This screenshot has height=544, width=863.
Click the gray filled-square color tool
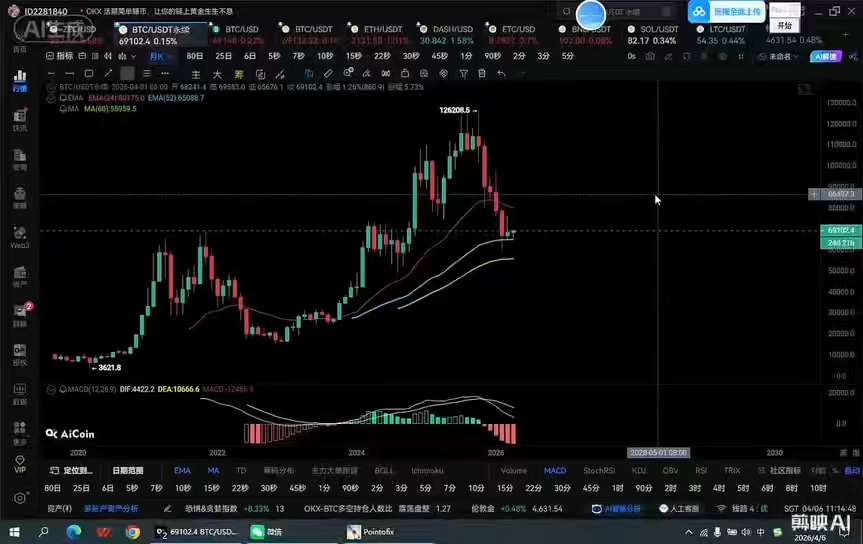[x=127, y=73]
